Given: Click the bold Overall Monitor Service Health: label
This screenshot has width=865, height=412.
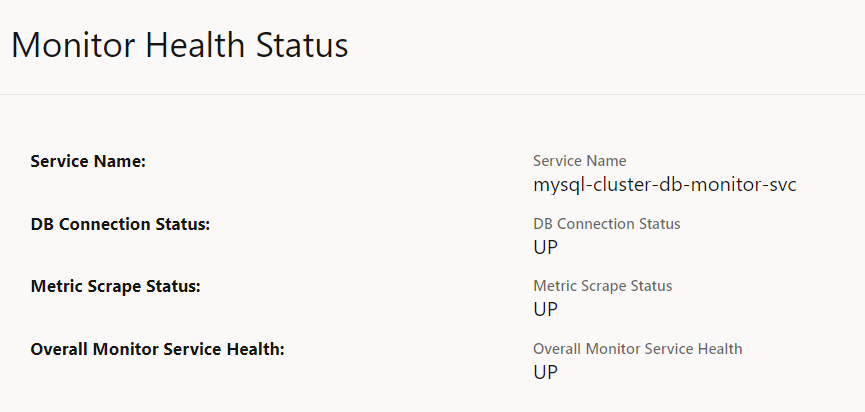Looking at the screenshot, I should (x=158, y=349).
